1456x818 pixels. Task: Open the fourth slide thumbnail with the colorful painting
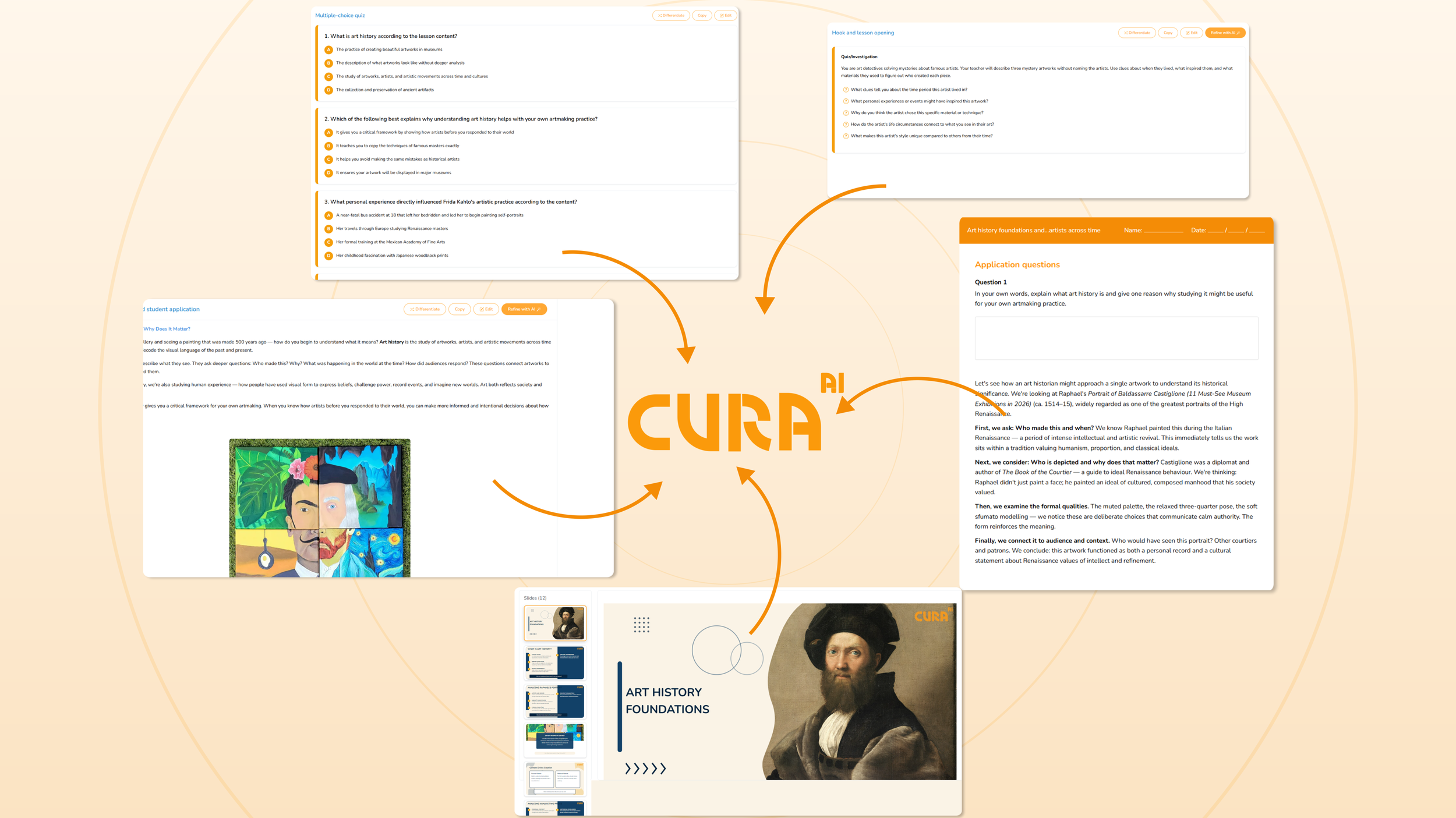pos(554,739)
